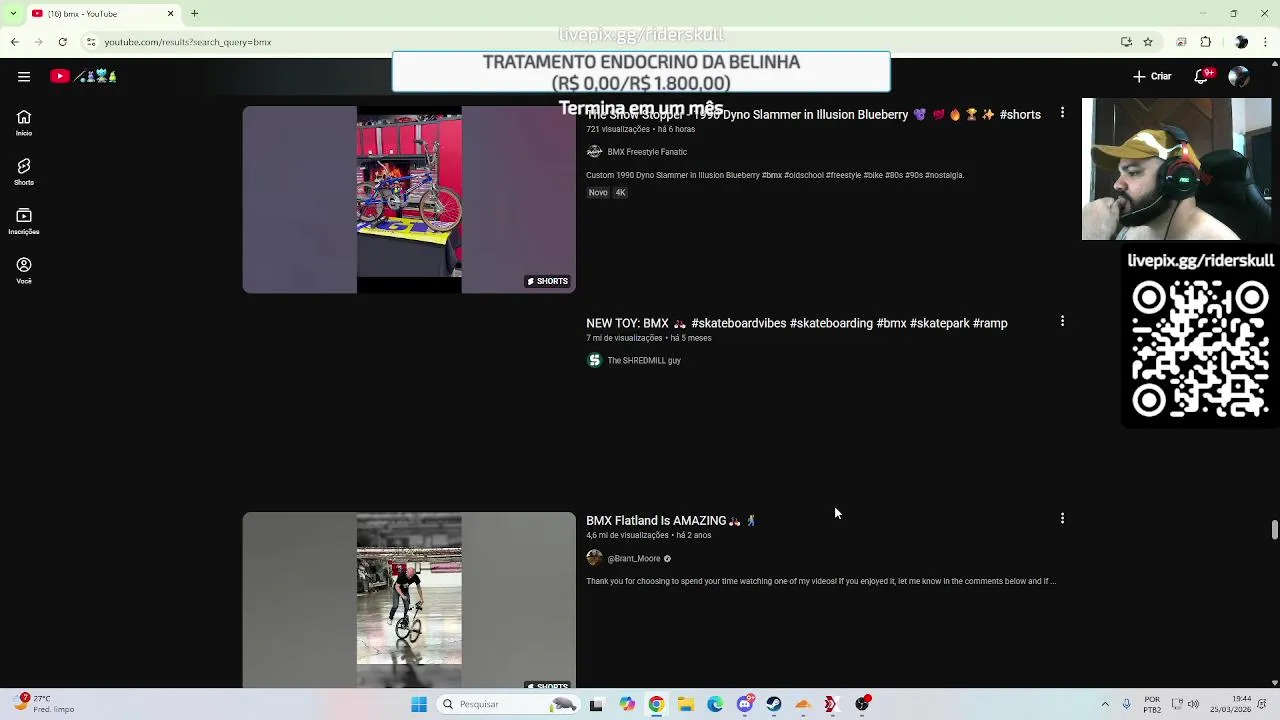The width and height of the screenshot is (1280, 720).
Task: Click the @Brant_Moore channel avatar
Action: pos(594,558)
